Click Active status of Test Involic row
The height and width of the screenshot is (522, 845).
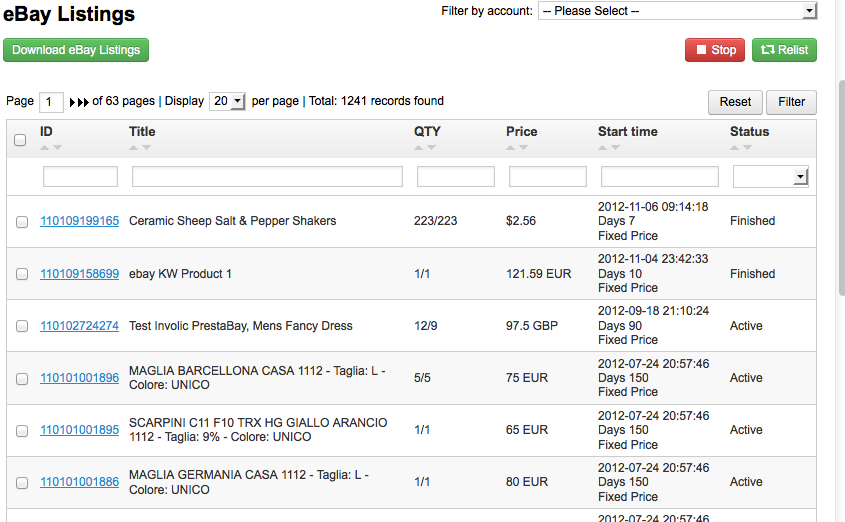point(746,326)
